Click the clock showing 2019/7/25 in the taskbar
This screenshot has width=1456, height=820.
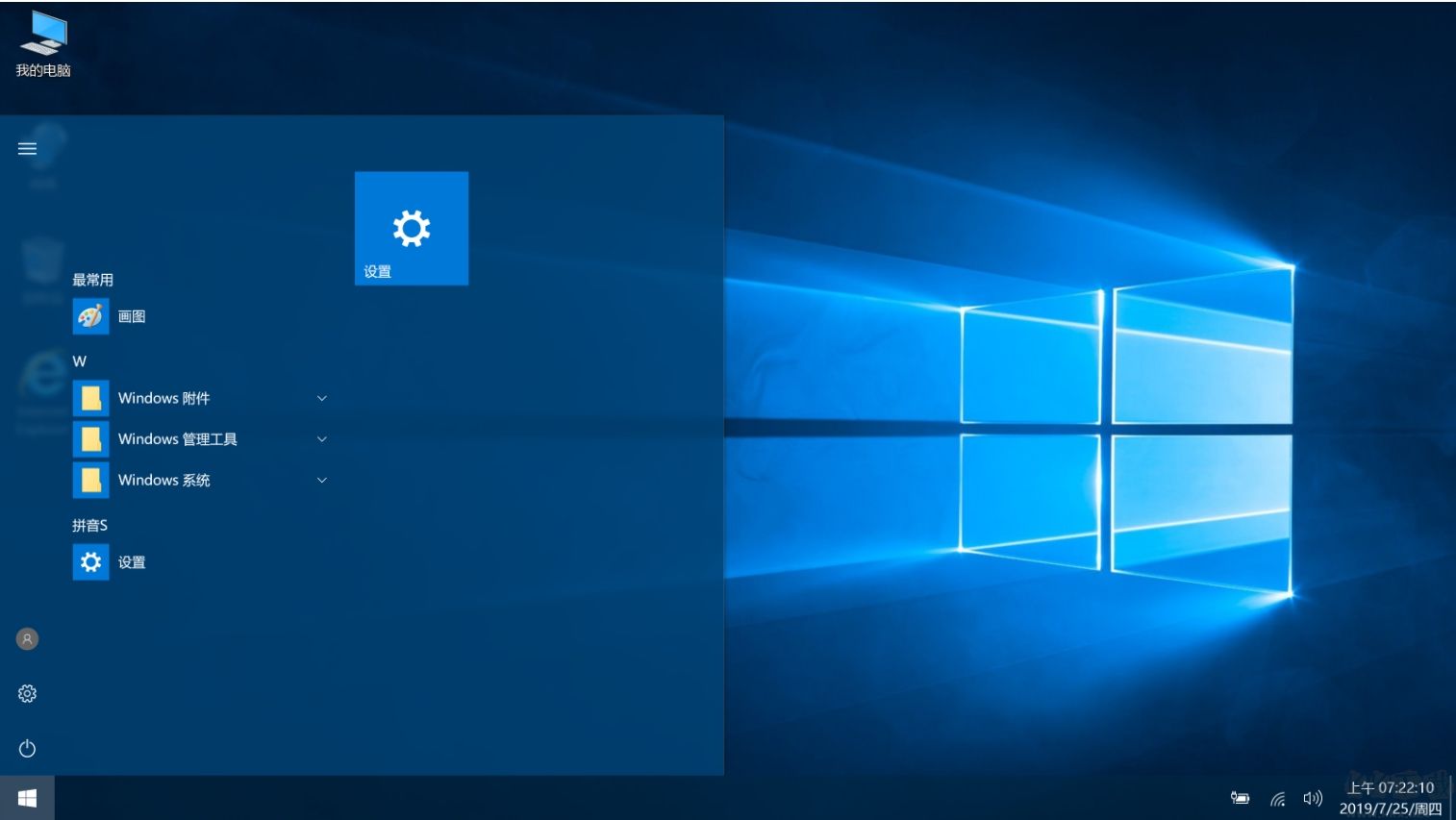tap(1389, 798)
